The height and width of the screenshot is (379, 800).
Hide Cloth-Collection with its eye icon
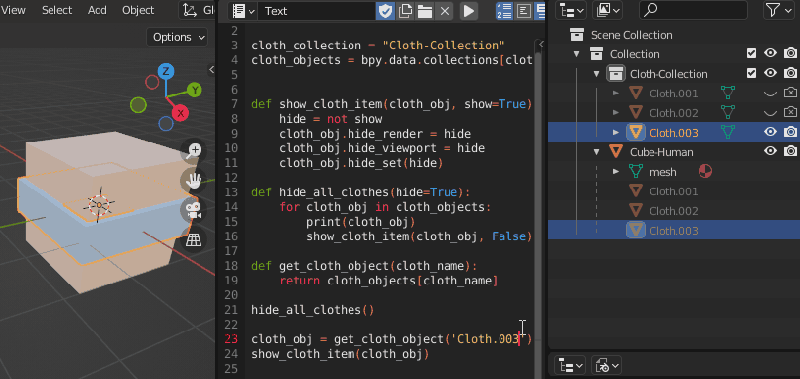coord(770,73)
